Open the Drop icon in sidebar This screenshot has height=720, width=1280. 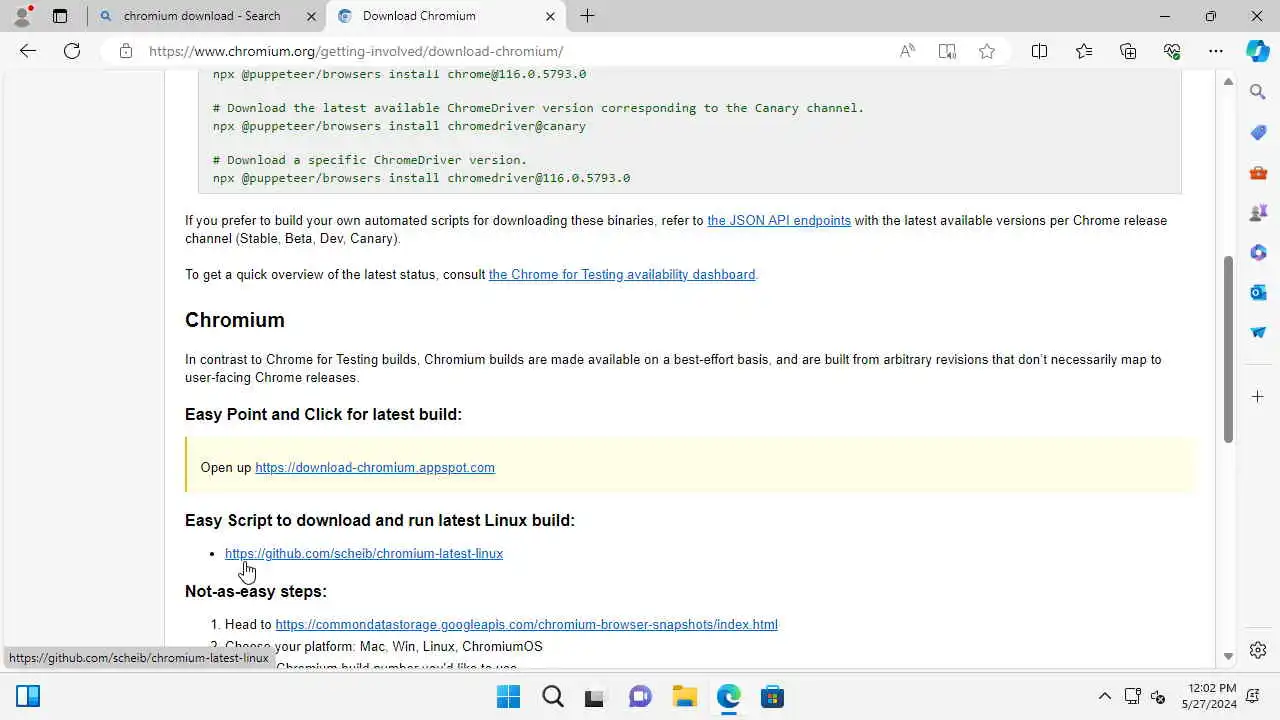click(x=1258, y=332)
